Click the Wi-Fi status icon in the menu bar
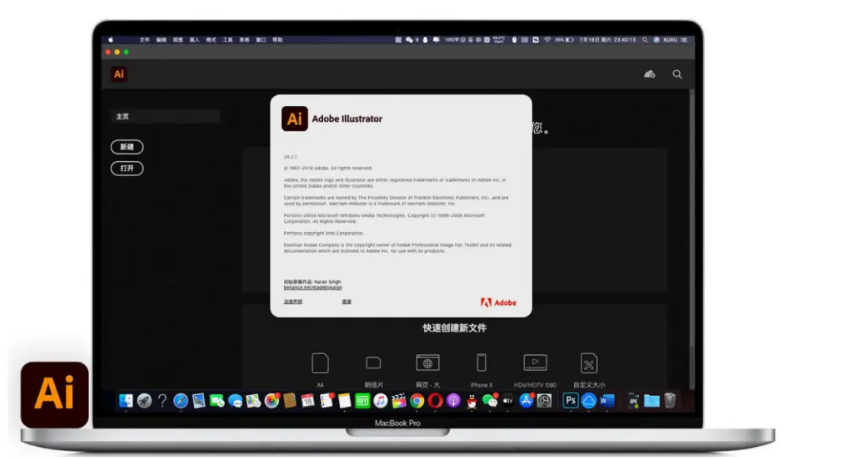The image size is (848, 458). click(x=547, y=39)
